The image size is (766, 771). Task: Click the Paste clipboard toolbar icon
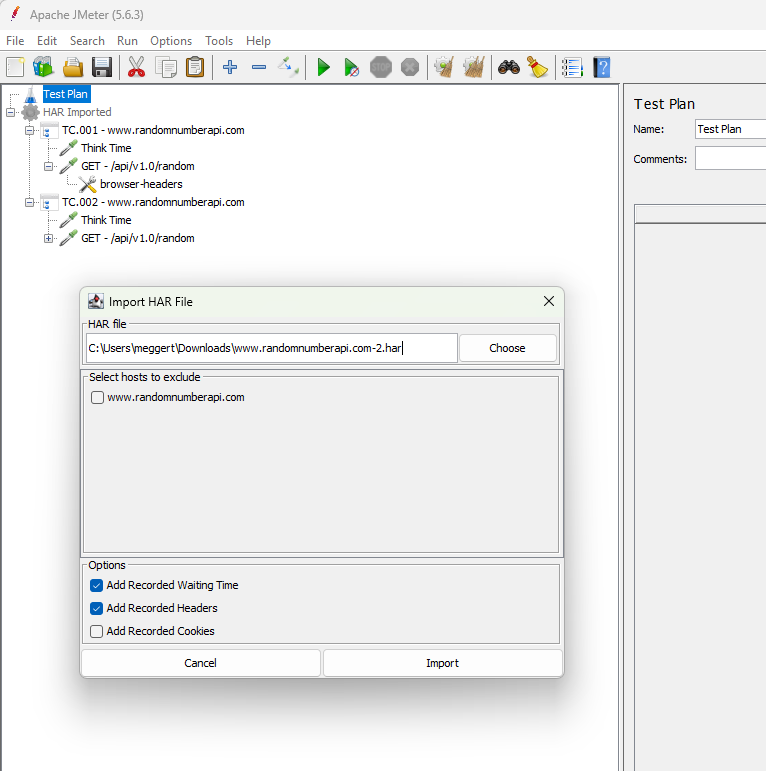[195, 67]
